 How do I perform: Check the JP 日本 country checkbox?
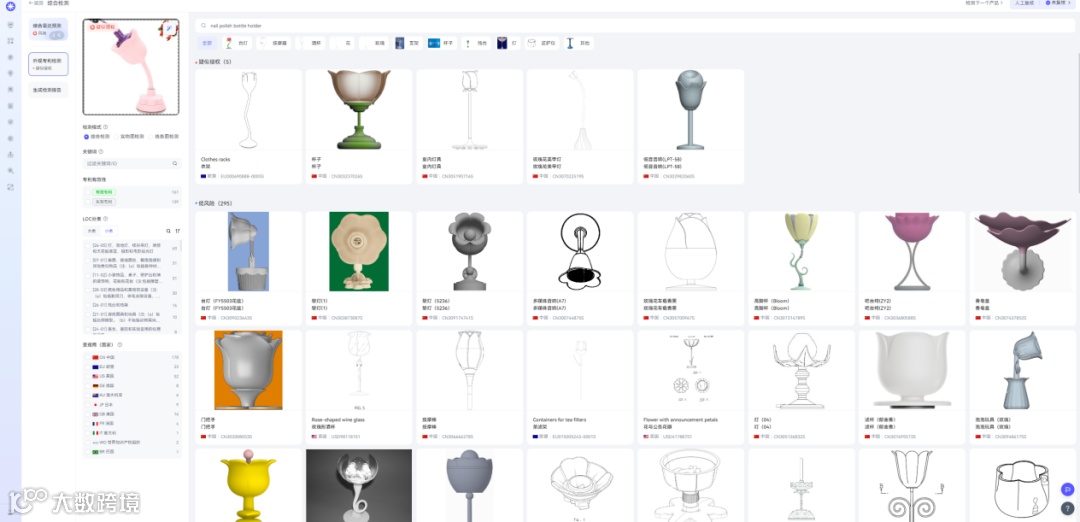pyautogui.click(x=87, y=405)
